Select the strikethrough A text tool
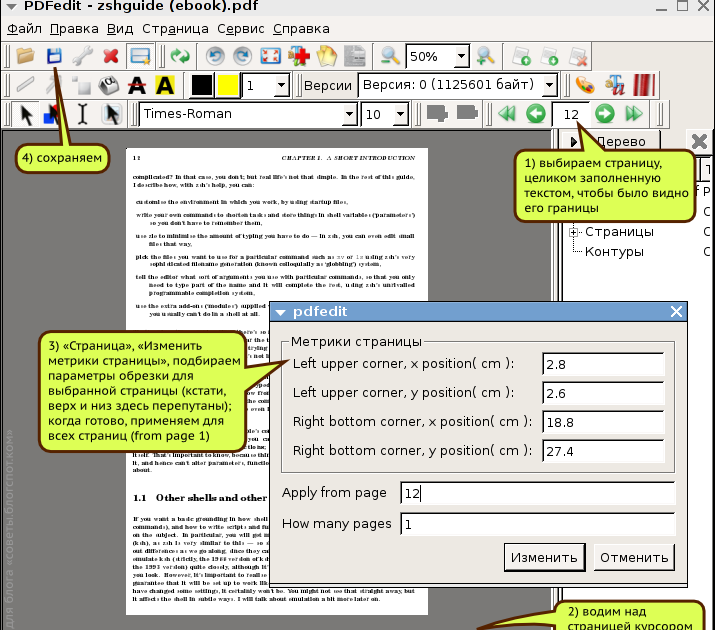Viewport: 715px width, 630px height. 137,85
